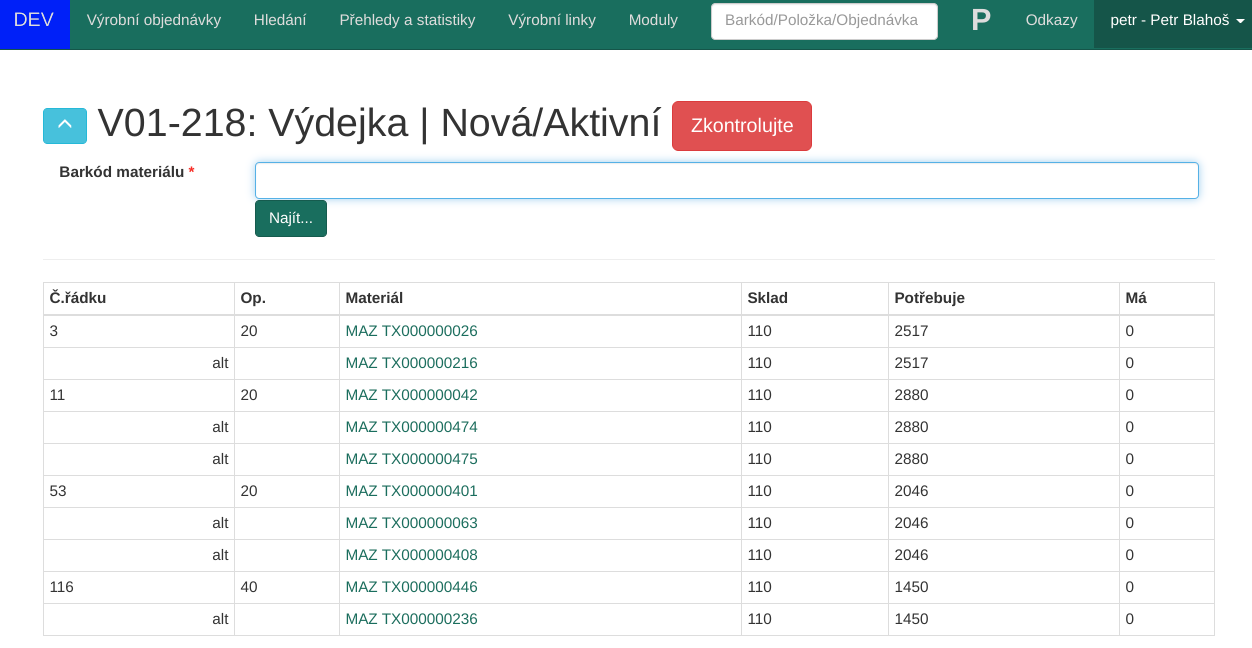Click Op. value 40 in row 116

click(249, 587)
